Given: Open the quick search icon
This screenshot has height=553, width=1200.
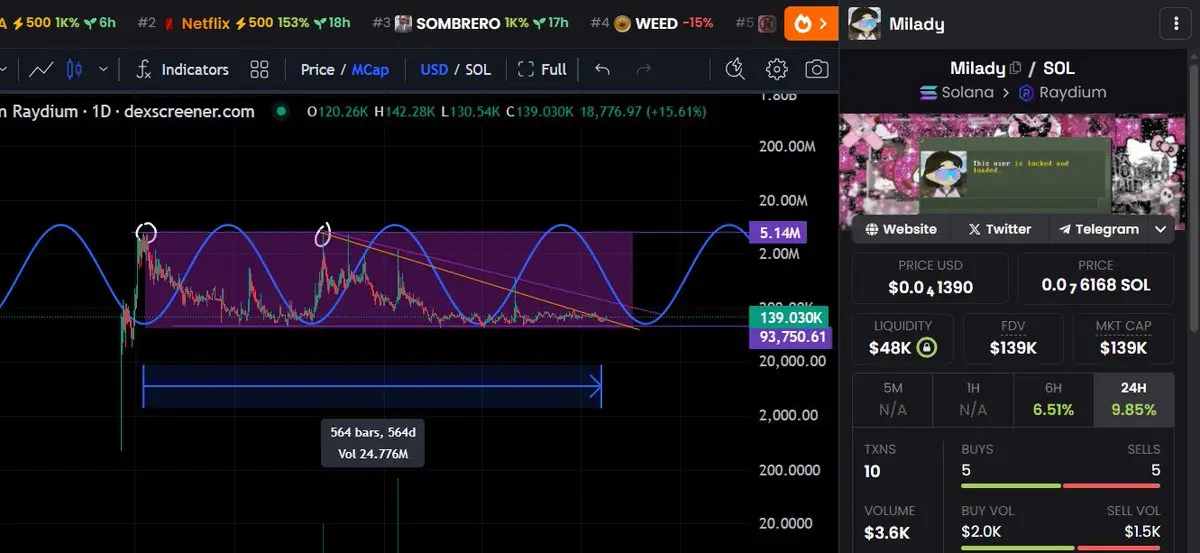Looking at the screenshot, I should [x=735, y=69].
